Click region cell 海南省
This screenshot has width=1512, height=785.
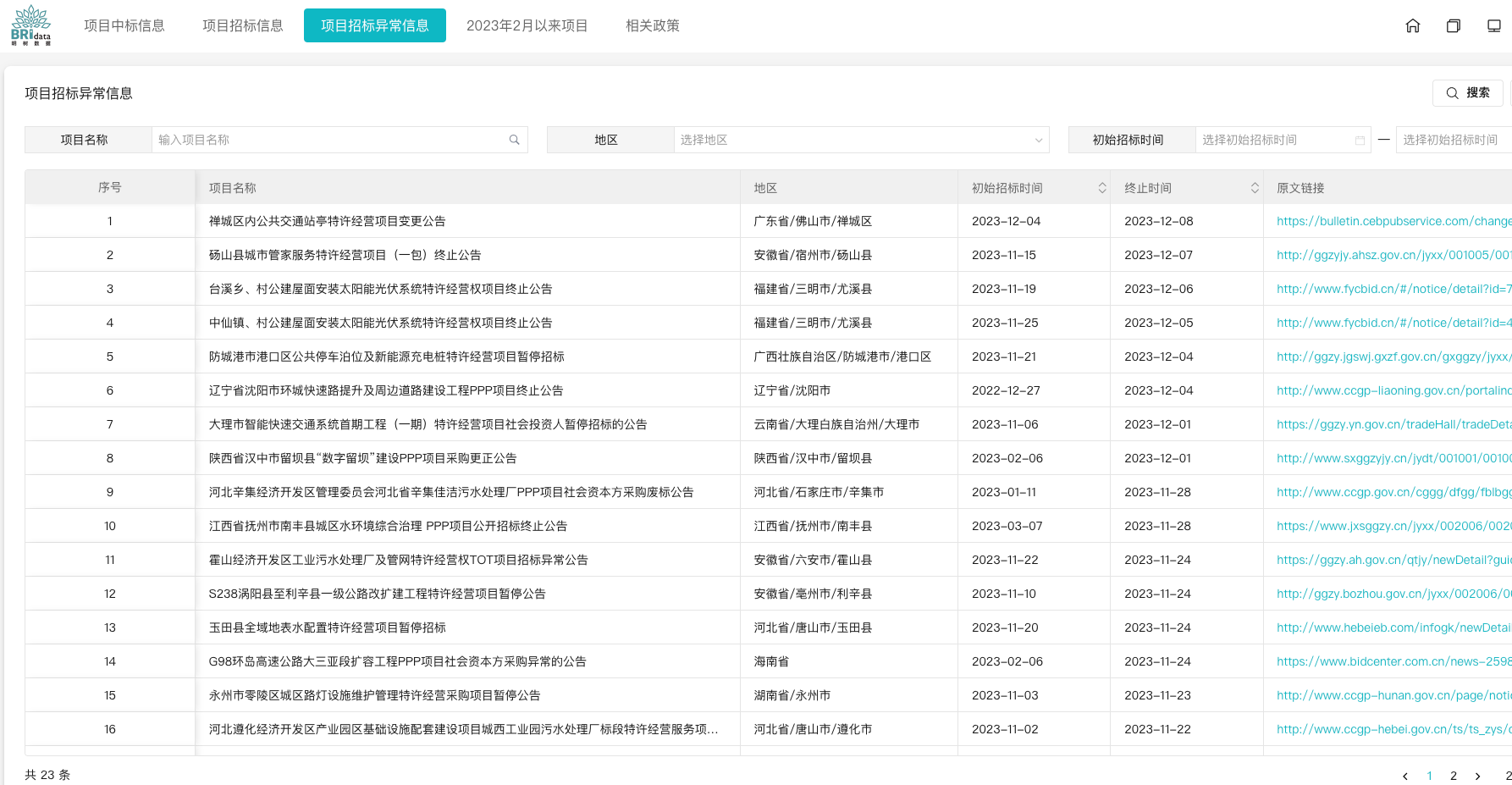coord(771,661)
